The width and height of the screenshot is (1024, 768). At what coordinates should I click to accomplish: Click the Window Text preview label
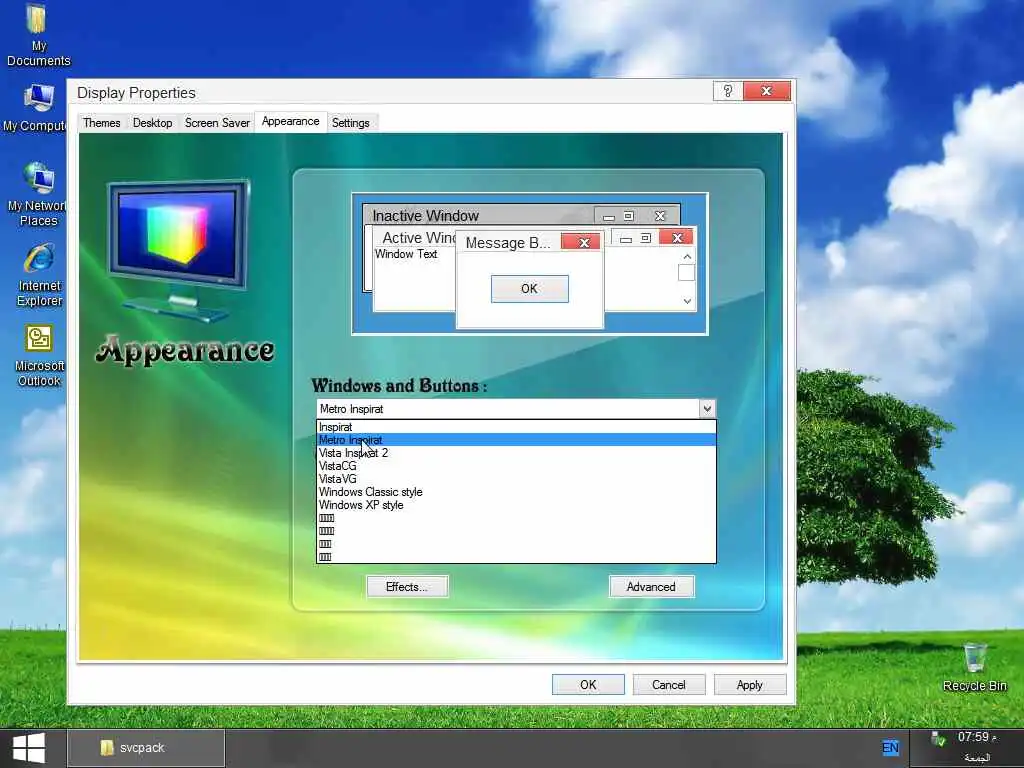tap(406, 254)
